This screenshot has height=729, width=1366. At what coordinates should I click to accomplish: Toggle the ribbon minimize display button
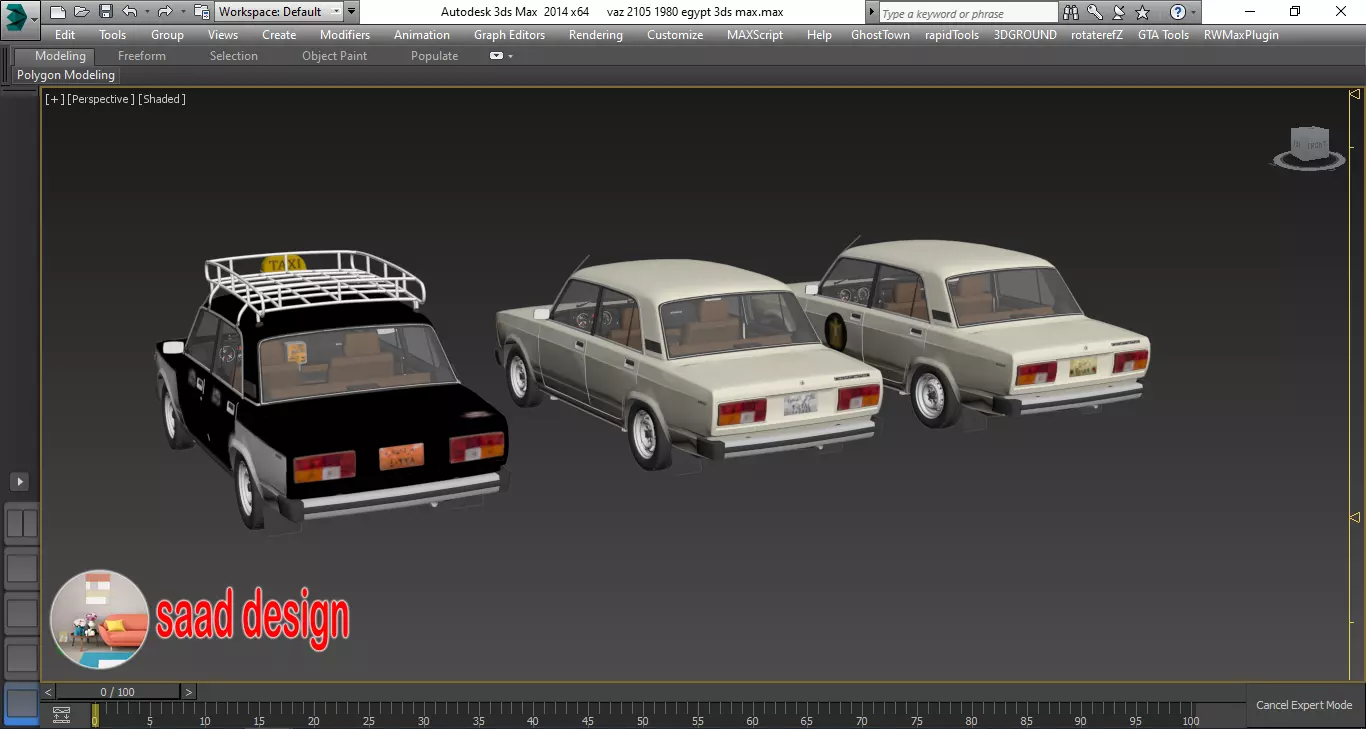(496, 56)
